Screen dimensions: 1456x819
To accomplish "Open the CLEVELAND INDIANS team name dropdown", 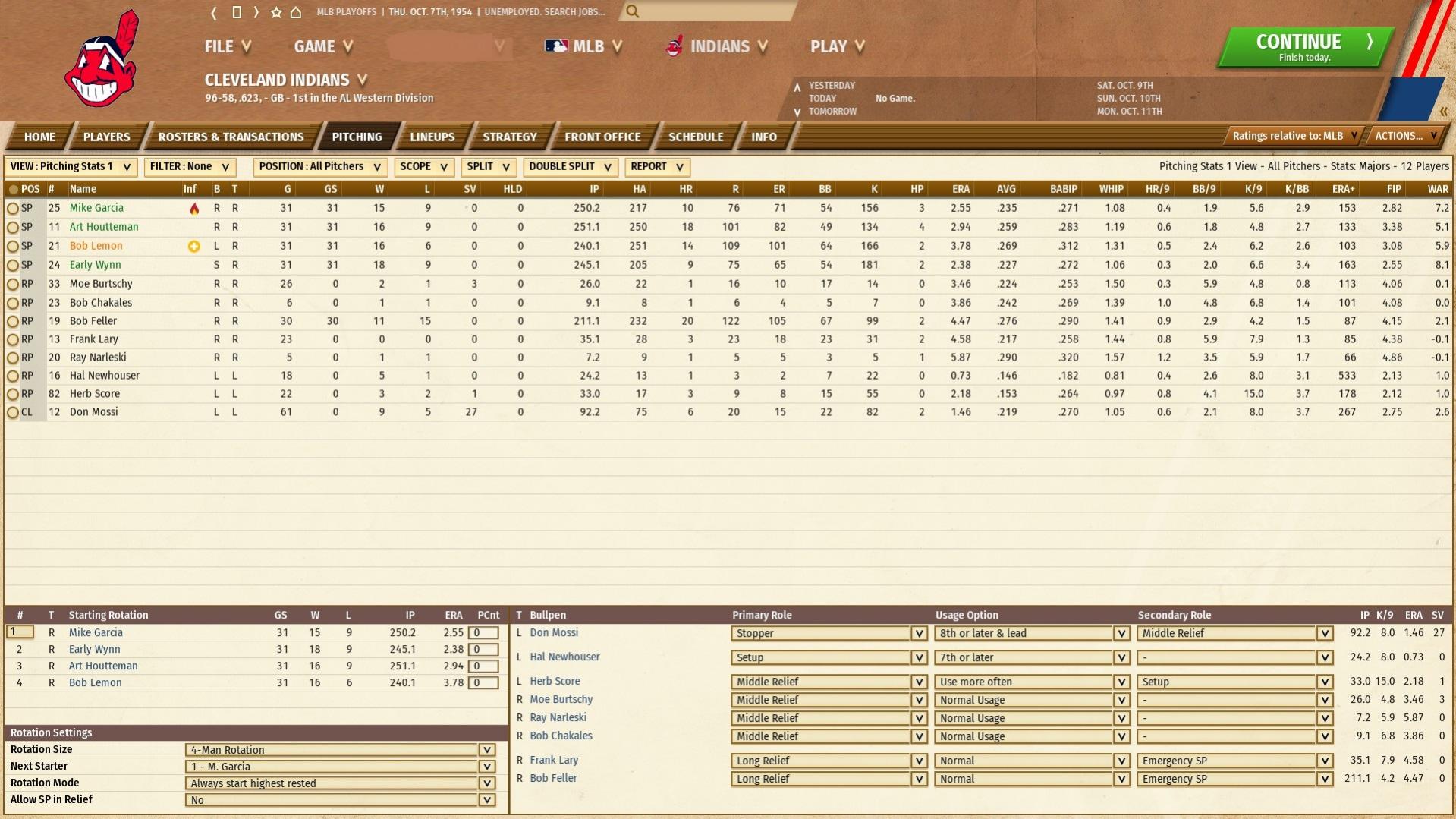I will point(286,80).
